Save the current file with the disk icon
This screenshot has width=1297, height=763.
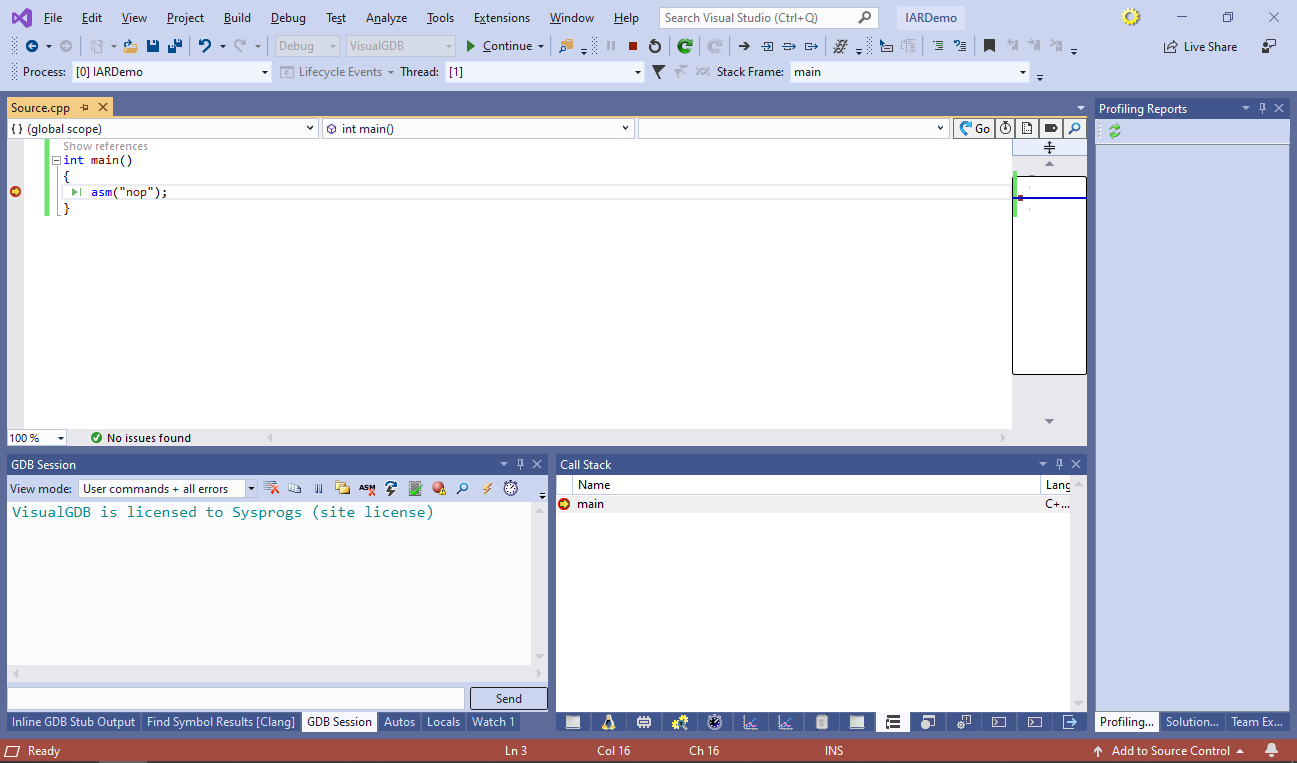coord(153,46)
